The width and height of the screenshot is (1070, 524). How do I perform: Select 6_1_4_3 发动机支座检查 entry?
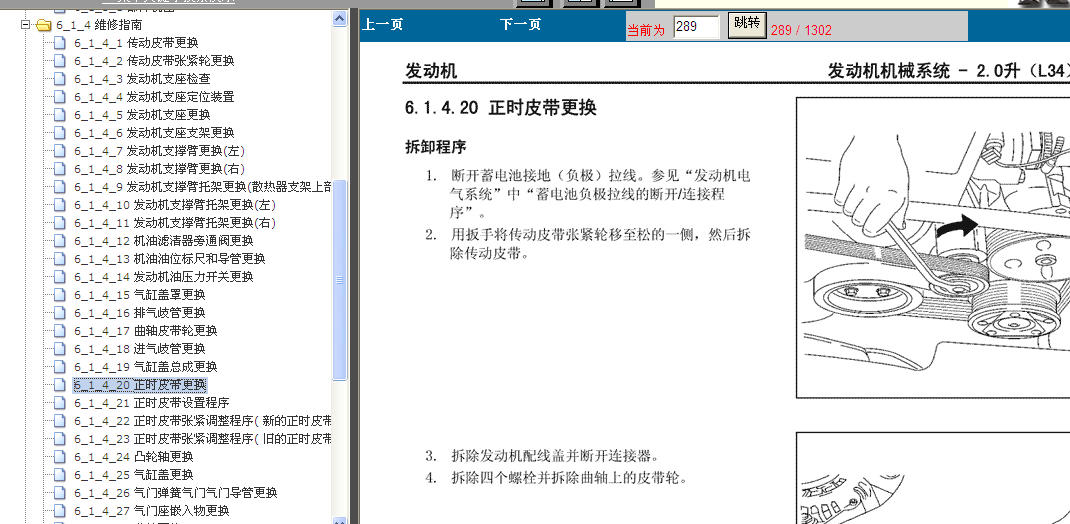pyautogui.click(x=142, y=79)
